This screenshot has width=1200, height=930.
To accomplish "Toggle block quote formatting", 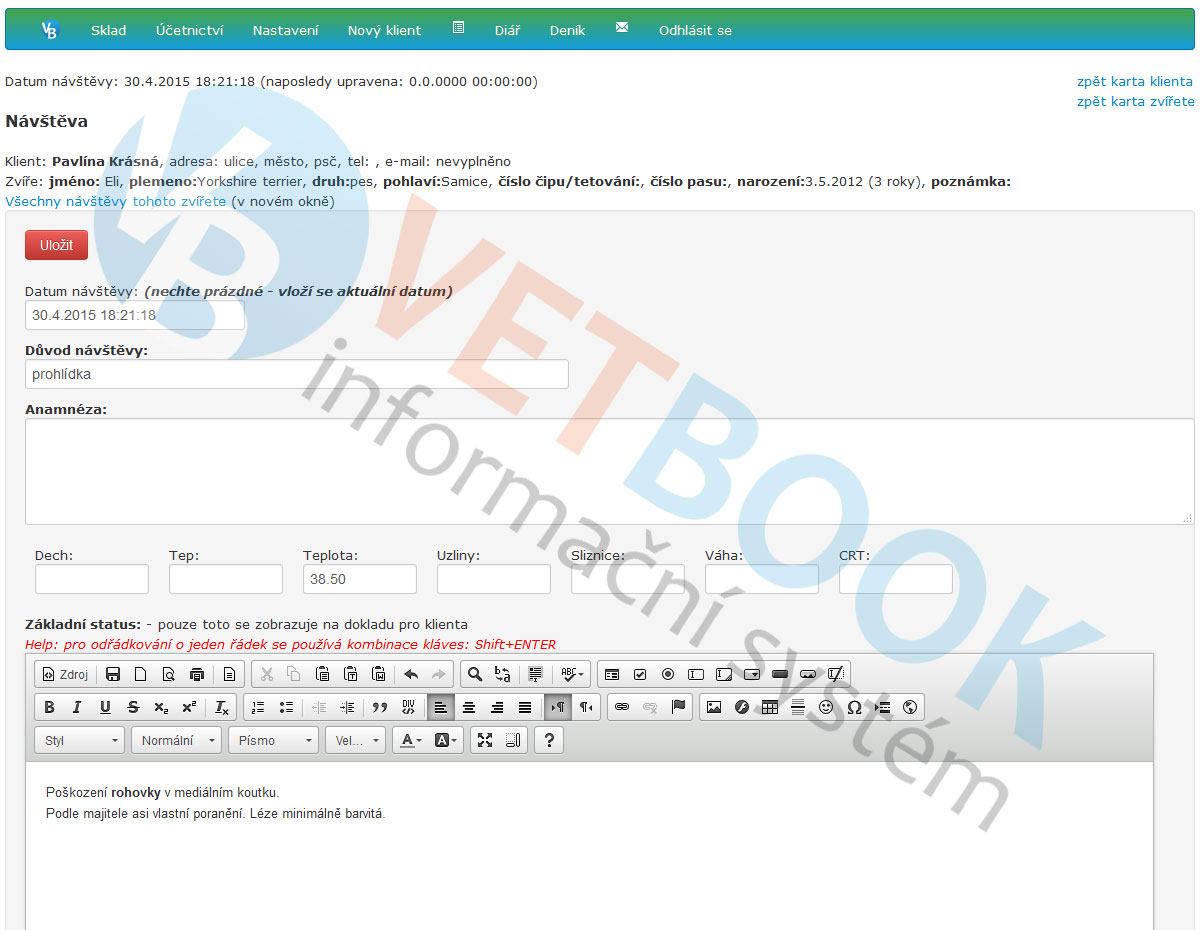I will pyautogui.click(x=379, y=707).
